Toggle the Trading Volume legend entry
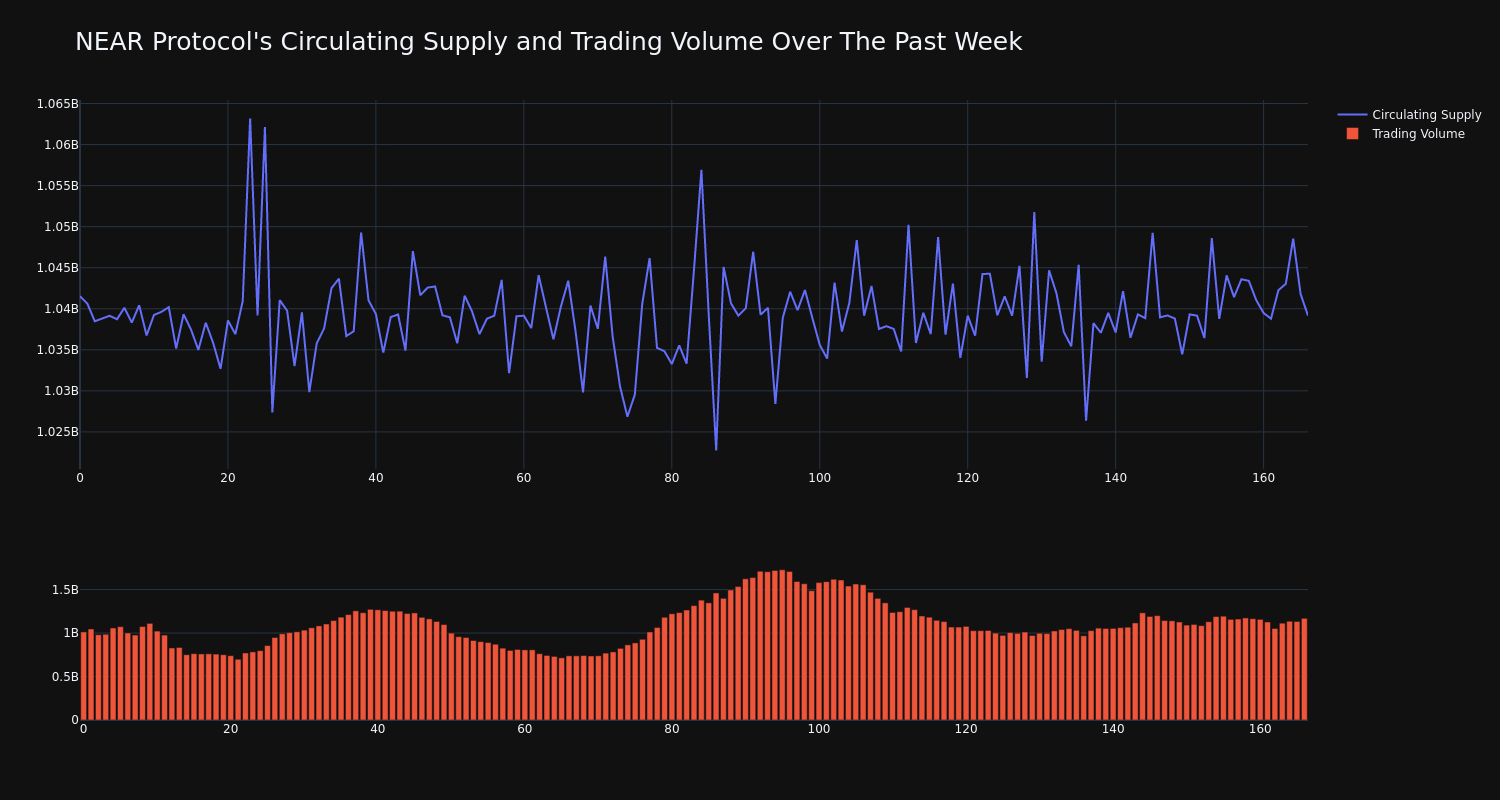Screen dimensions: 1500x800 pyautogui.click(x=1409, y=134)
